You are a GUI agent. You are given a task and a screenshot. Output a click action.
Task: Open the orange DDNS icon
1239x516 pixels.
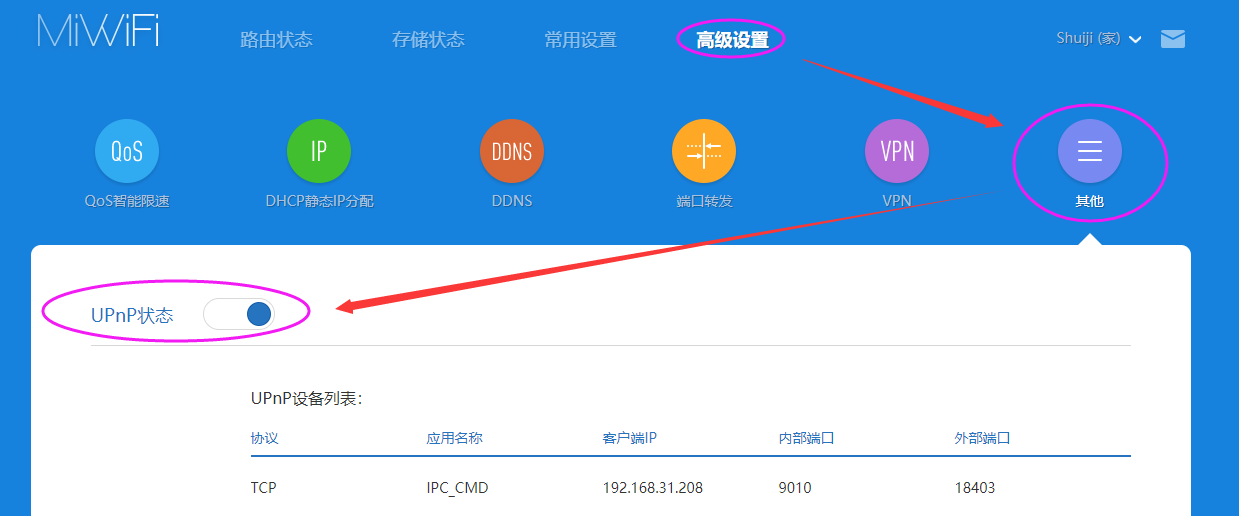(511, 151)
